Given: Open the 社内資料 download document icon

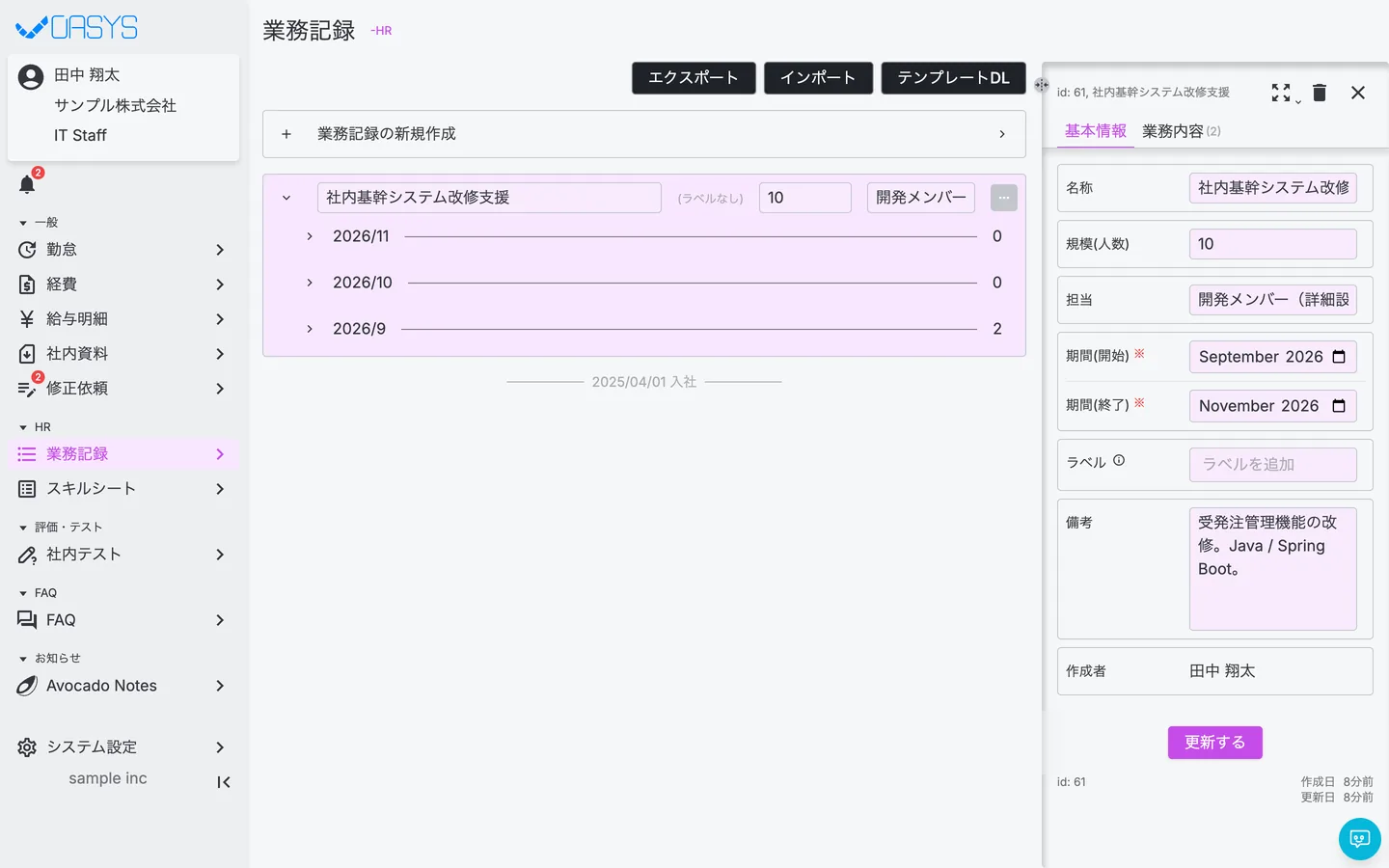Looking at the screenshot, I should (27, 354).
